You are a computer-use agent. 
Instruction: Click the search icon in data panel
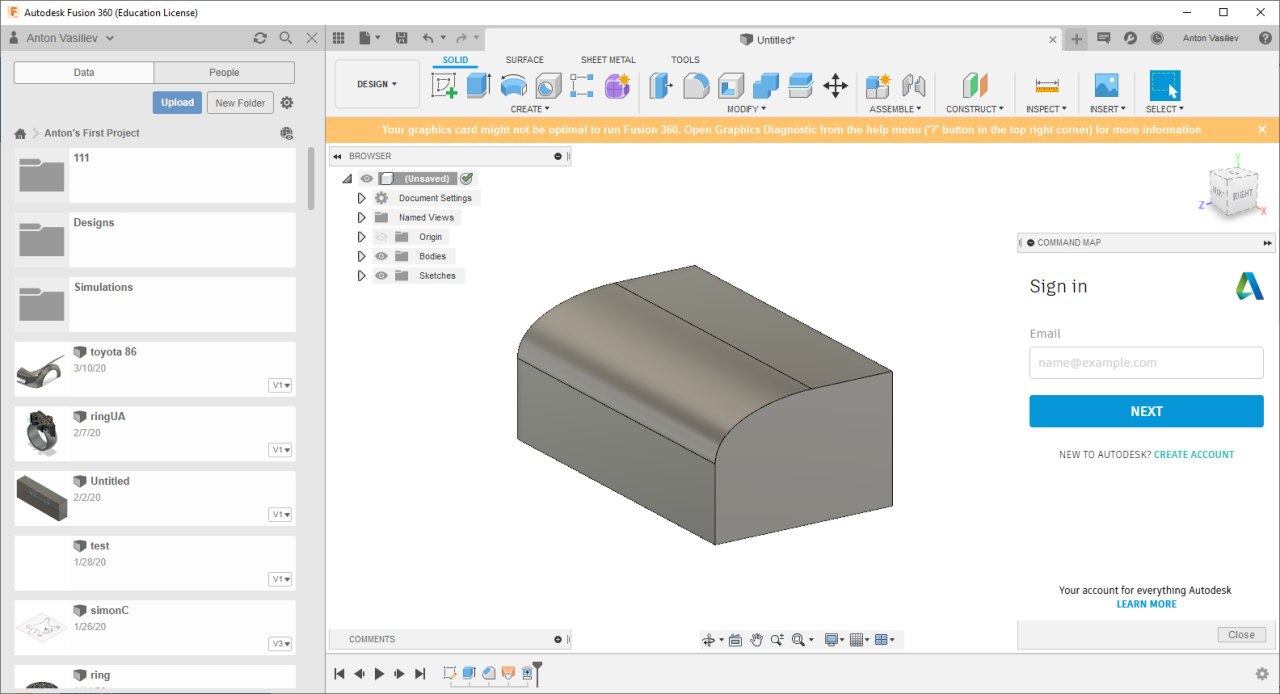(x=286, y=38)
